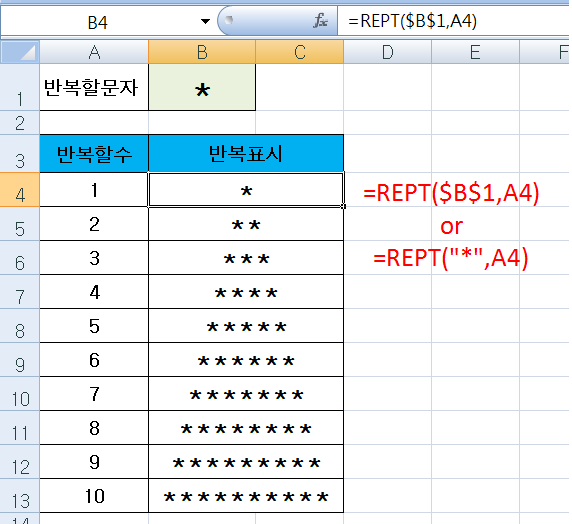Screen dimensions: 572x524
Task: Click cell A10 with value 7
Action: (94, 393)
